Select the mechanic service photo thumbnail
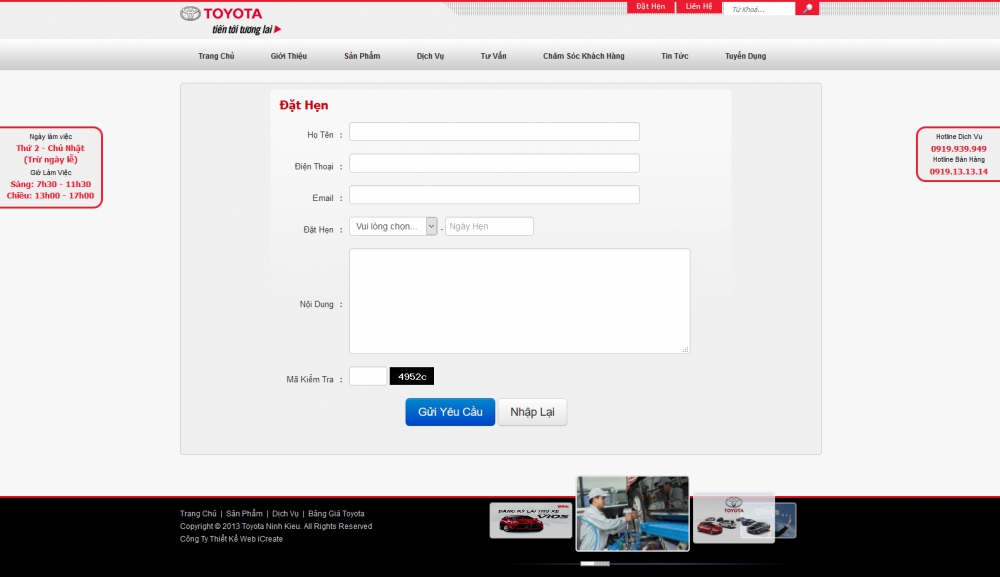 coord(632,513)
